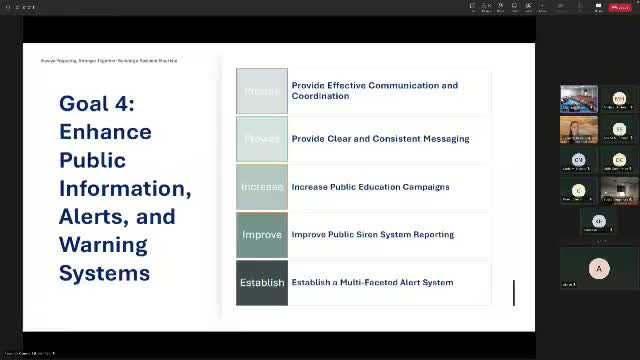640x360 pixels.
Task: Raise your hand in the meeting
Action: (x=500, y=7)
